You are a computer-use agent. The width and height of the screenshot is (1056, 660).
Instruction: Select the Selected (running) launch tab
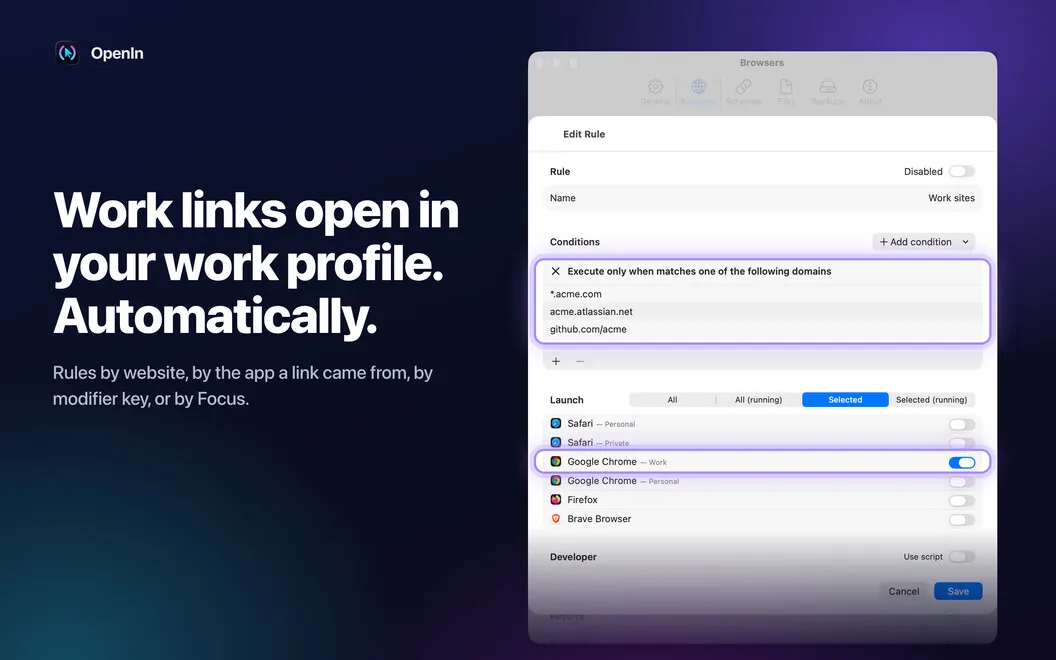[x=931, y=400]
